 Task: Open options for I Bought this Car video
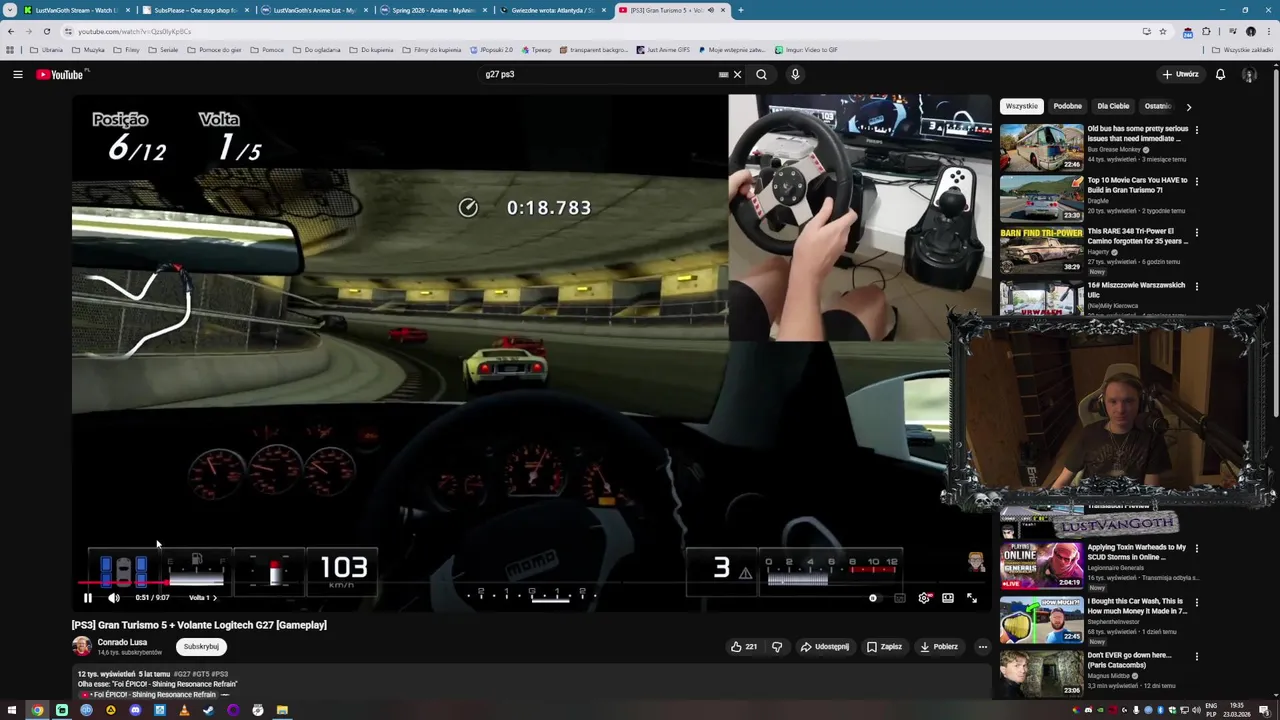point(1196,602)
